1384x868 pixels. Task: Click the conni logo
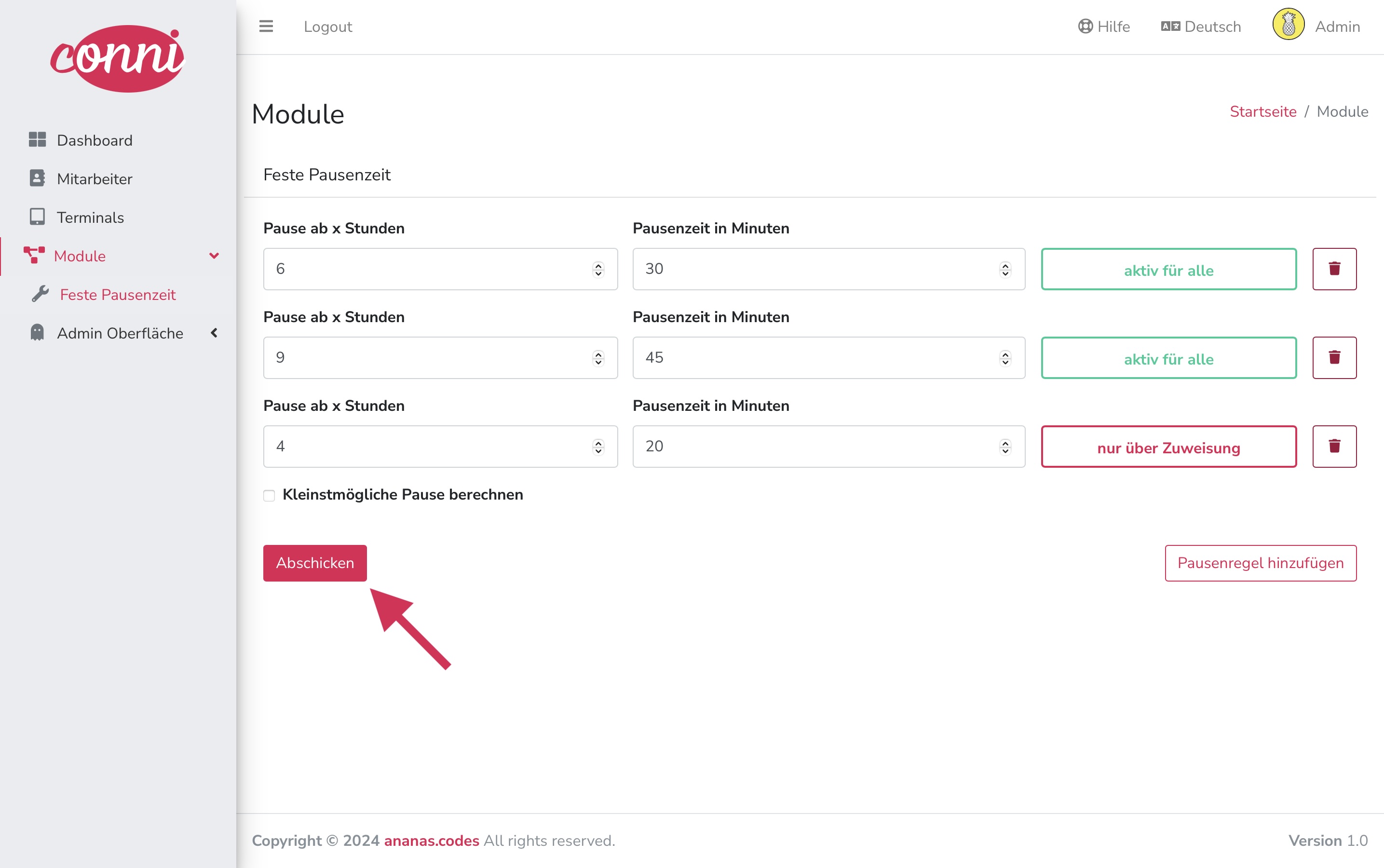point(118,58)
